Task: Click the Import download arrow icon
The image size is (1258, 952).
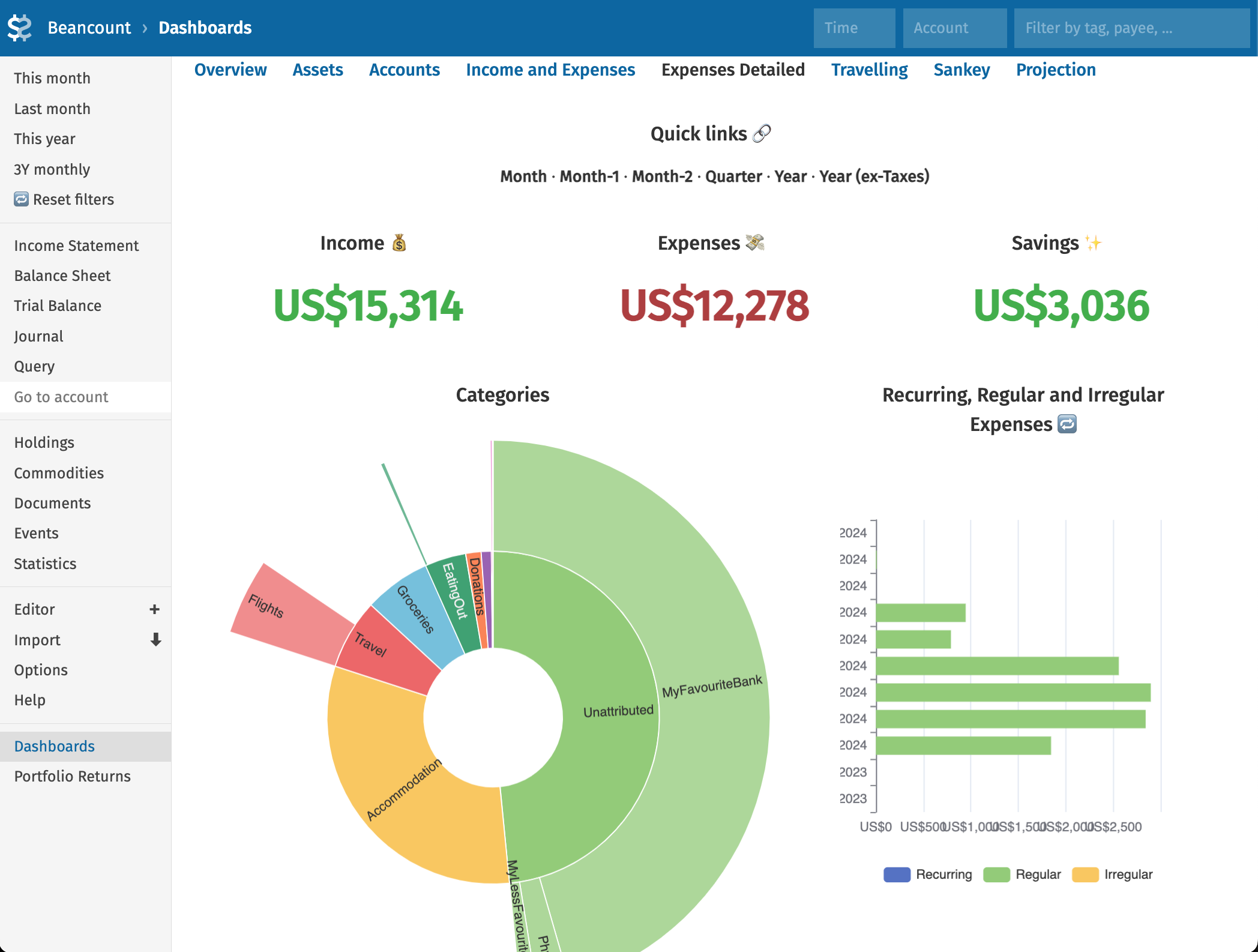Action: click(x=155, y=640)
